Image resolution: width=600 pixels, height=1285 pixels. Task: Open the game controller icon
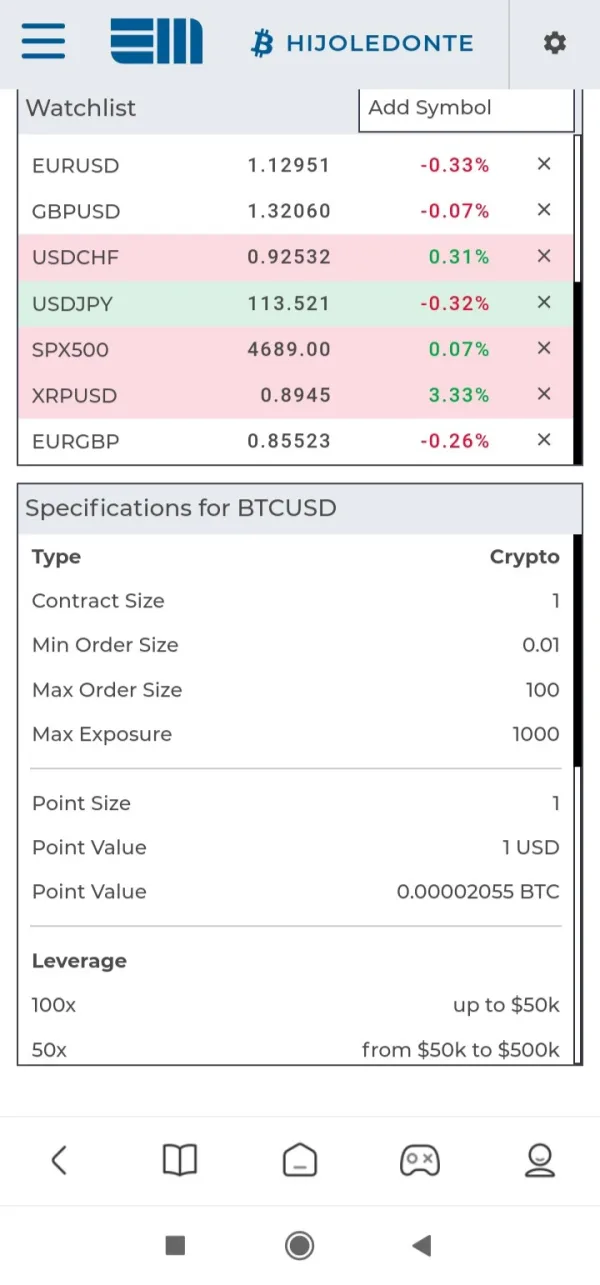(419, 1160)
